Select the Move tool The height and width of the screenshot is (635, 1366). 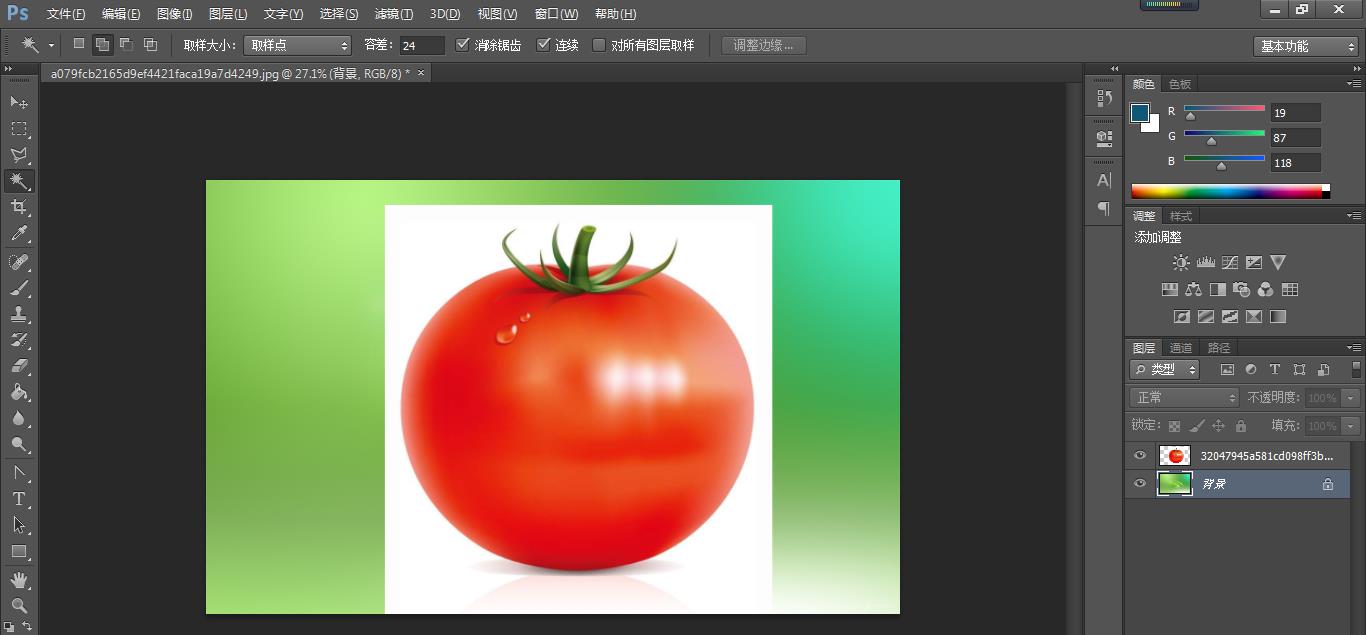click(19, 102)
